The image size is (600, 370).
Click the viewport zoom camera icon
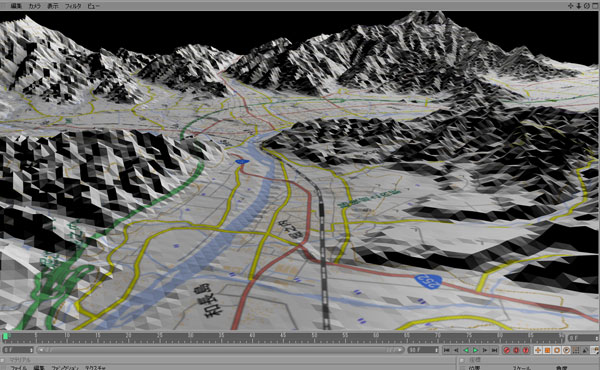tap(579, 6)
